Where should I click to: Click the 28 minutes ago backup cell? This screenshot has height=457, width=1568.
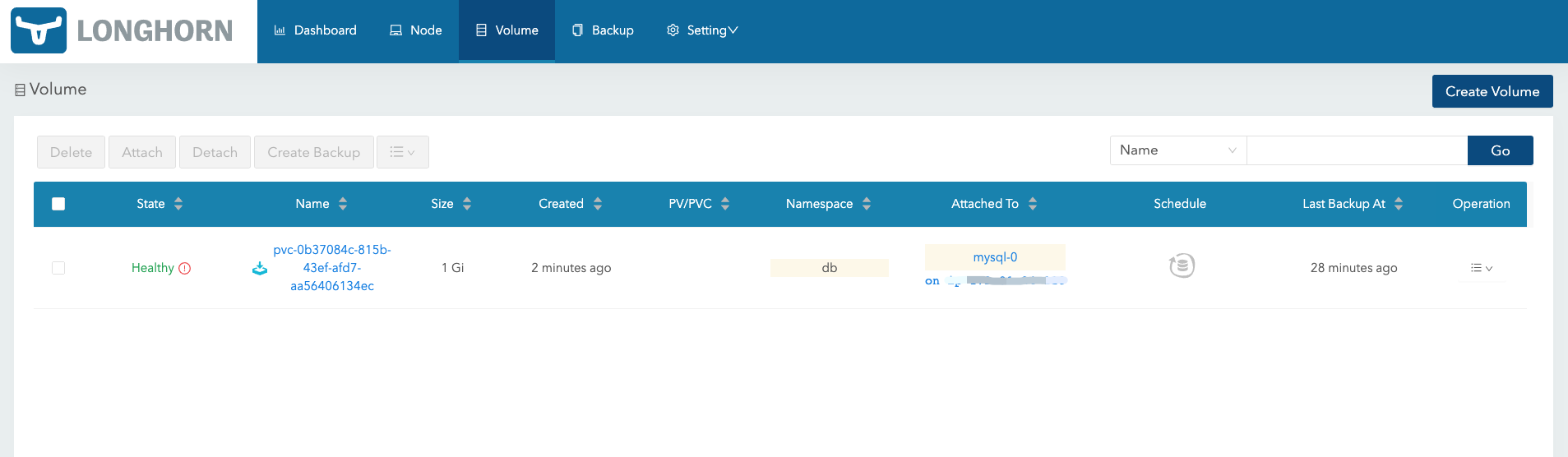[1354, 268]
